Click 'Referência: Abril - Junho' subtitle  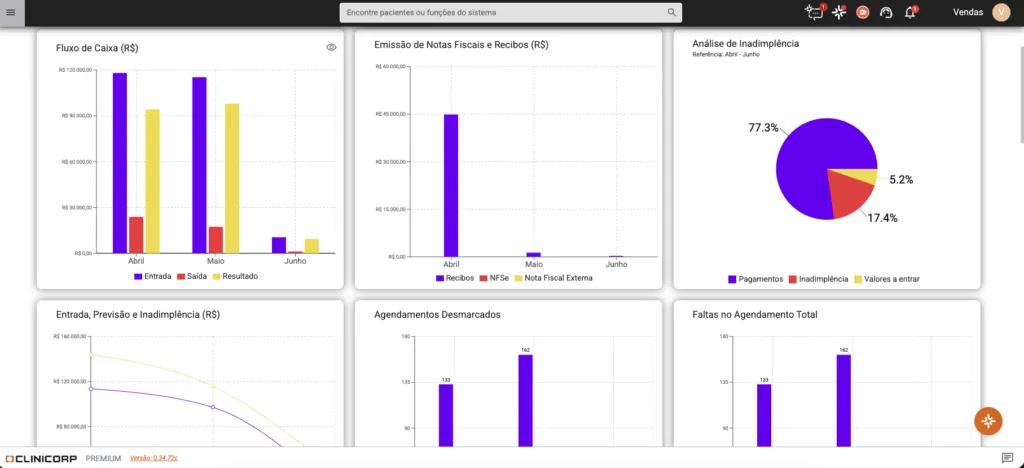coord(726,55)
